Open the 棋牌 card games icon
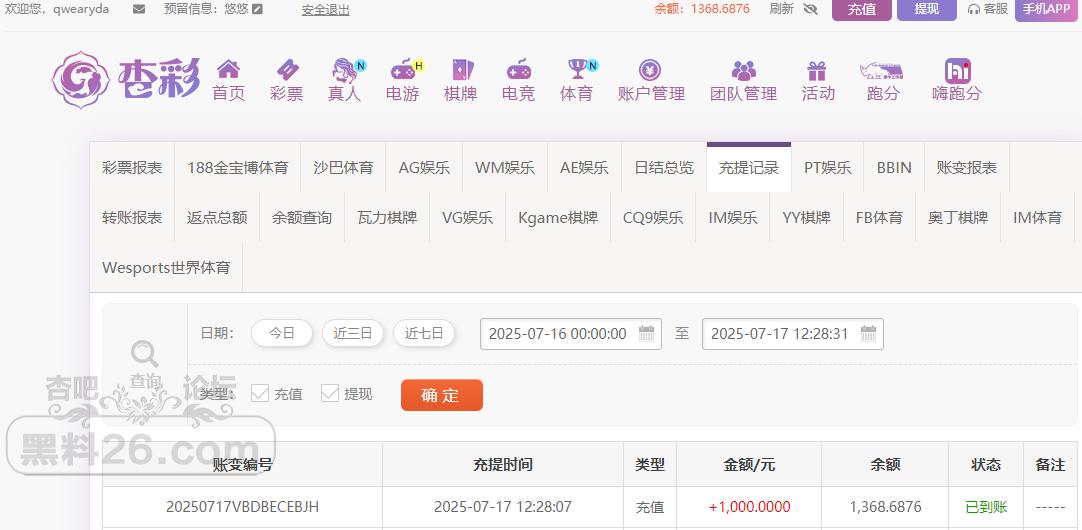The width and height of the screenshot is (1082, 530). pyautogui.click(x=462, y=70)
